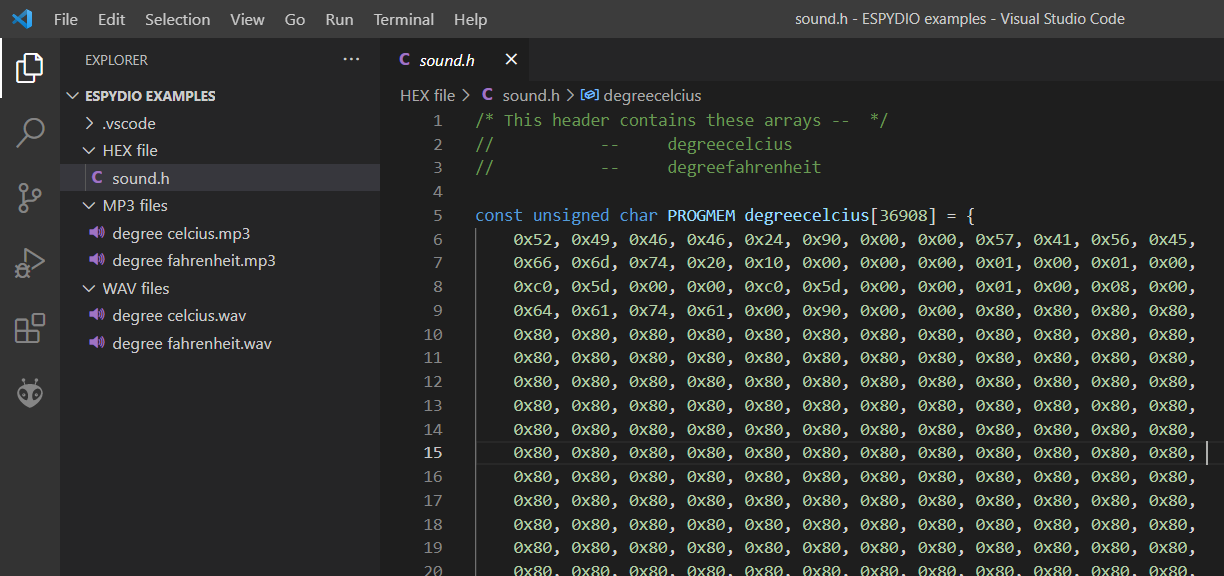Image resolution: width=1224 pixels, height=576 pixels.
Task: Open the Terminal menu
Action: [x=404, y=19]
